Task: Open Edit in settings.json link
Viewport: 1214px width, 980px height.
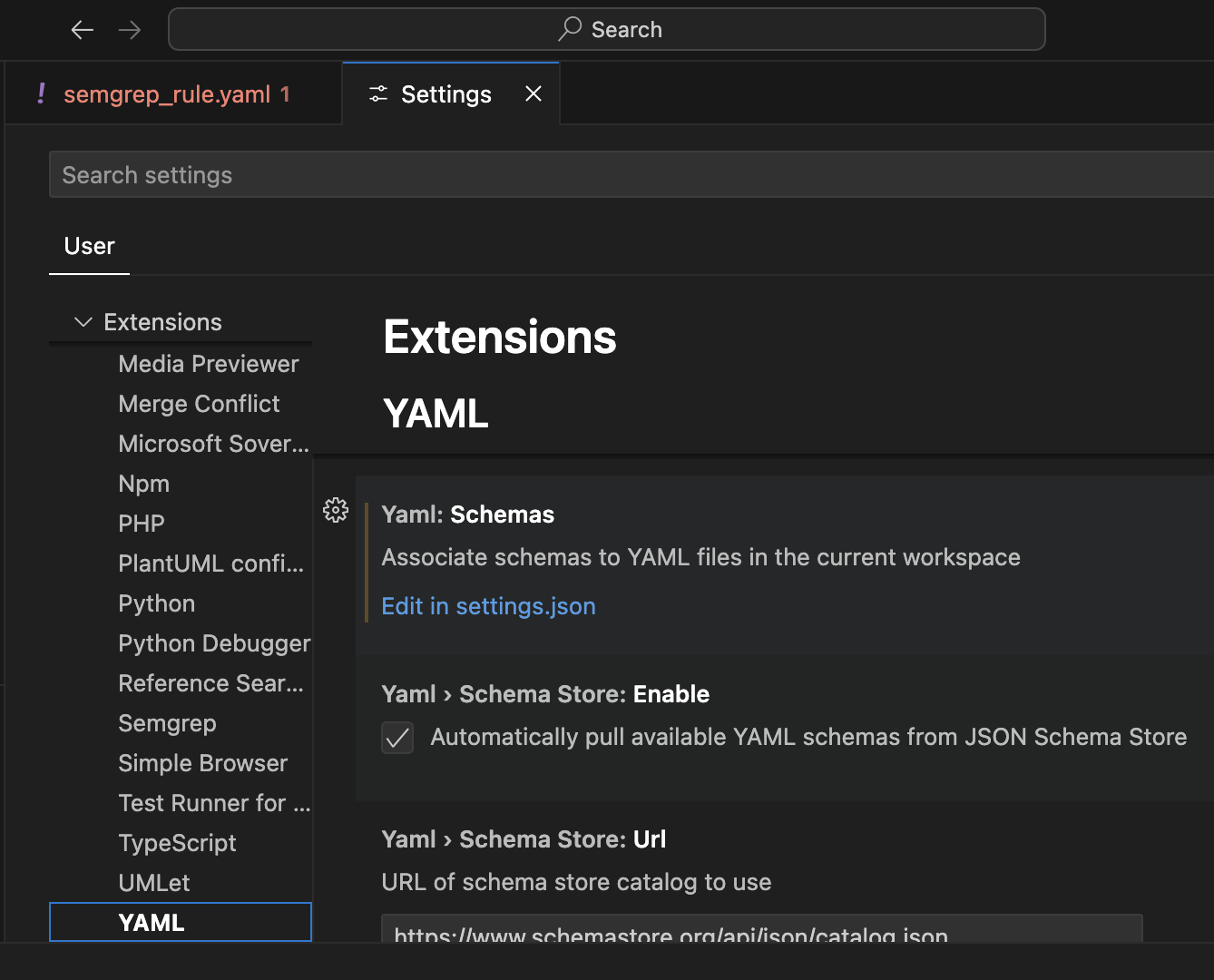Action: tap(488, 606)
